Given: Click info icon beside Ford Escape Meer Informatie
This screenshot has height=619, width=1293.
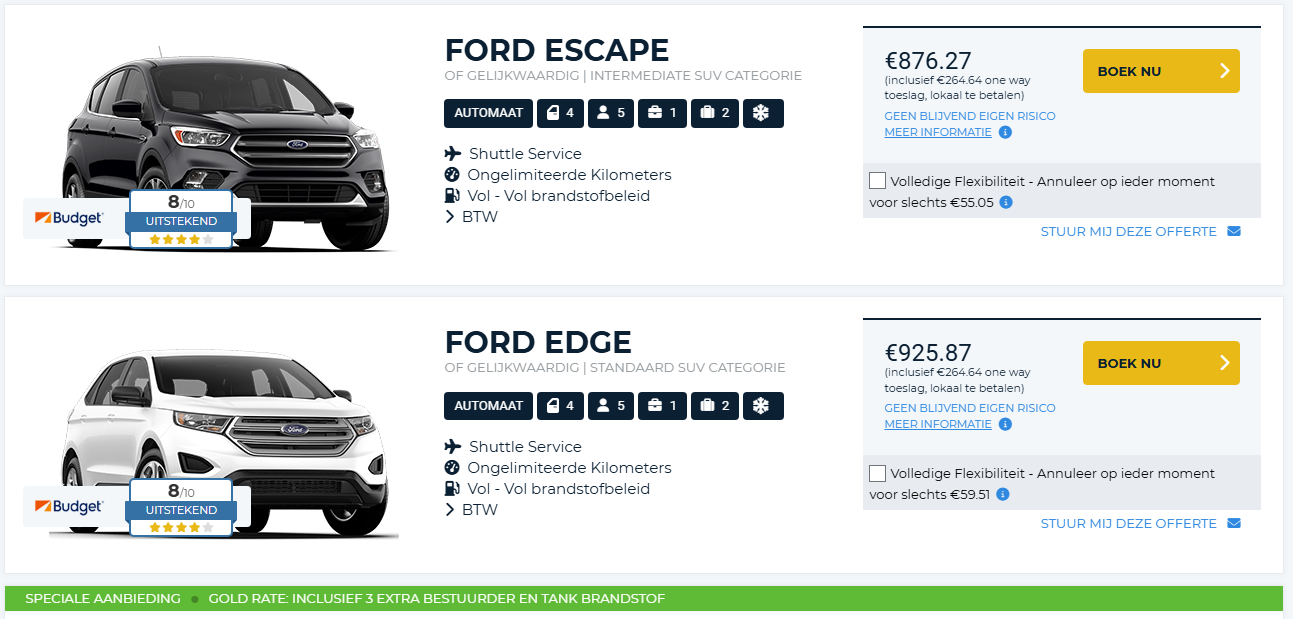Looking at the screenshot, I should [1006, 132].
